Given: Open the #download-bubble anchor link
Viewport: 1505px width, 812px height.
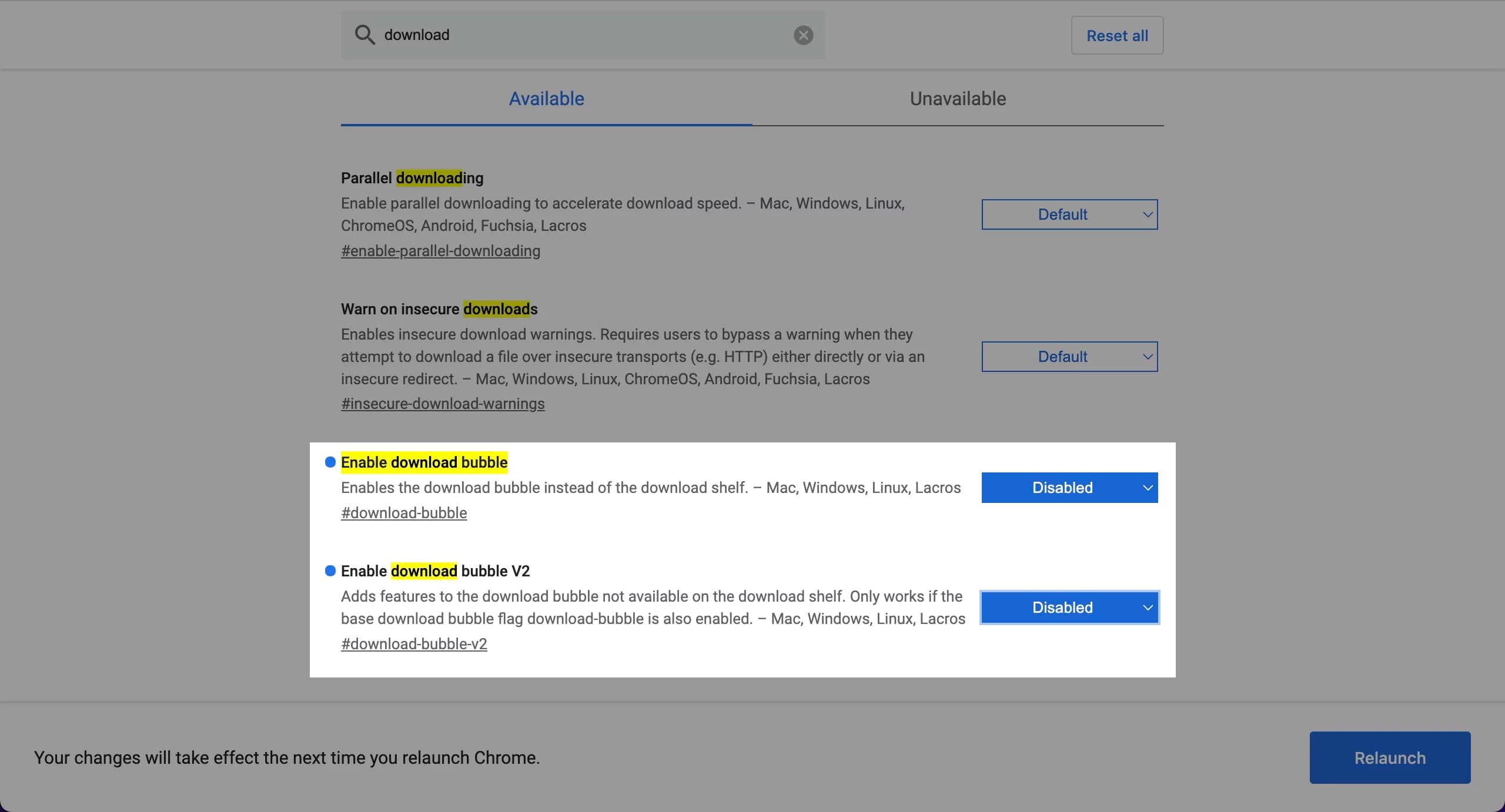Looking at the screenshot, I should pos(404,513).
